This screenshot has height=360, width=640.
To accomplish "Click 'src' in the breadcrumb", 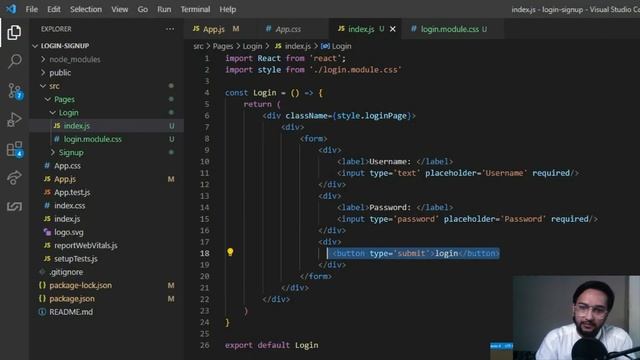I will 198,46.
